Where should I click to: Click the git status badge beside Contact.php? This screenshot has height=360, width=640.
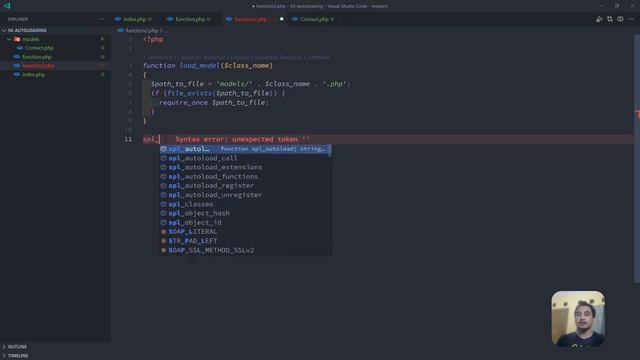102,48
